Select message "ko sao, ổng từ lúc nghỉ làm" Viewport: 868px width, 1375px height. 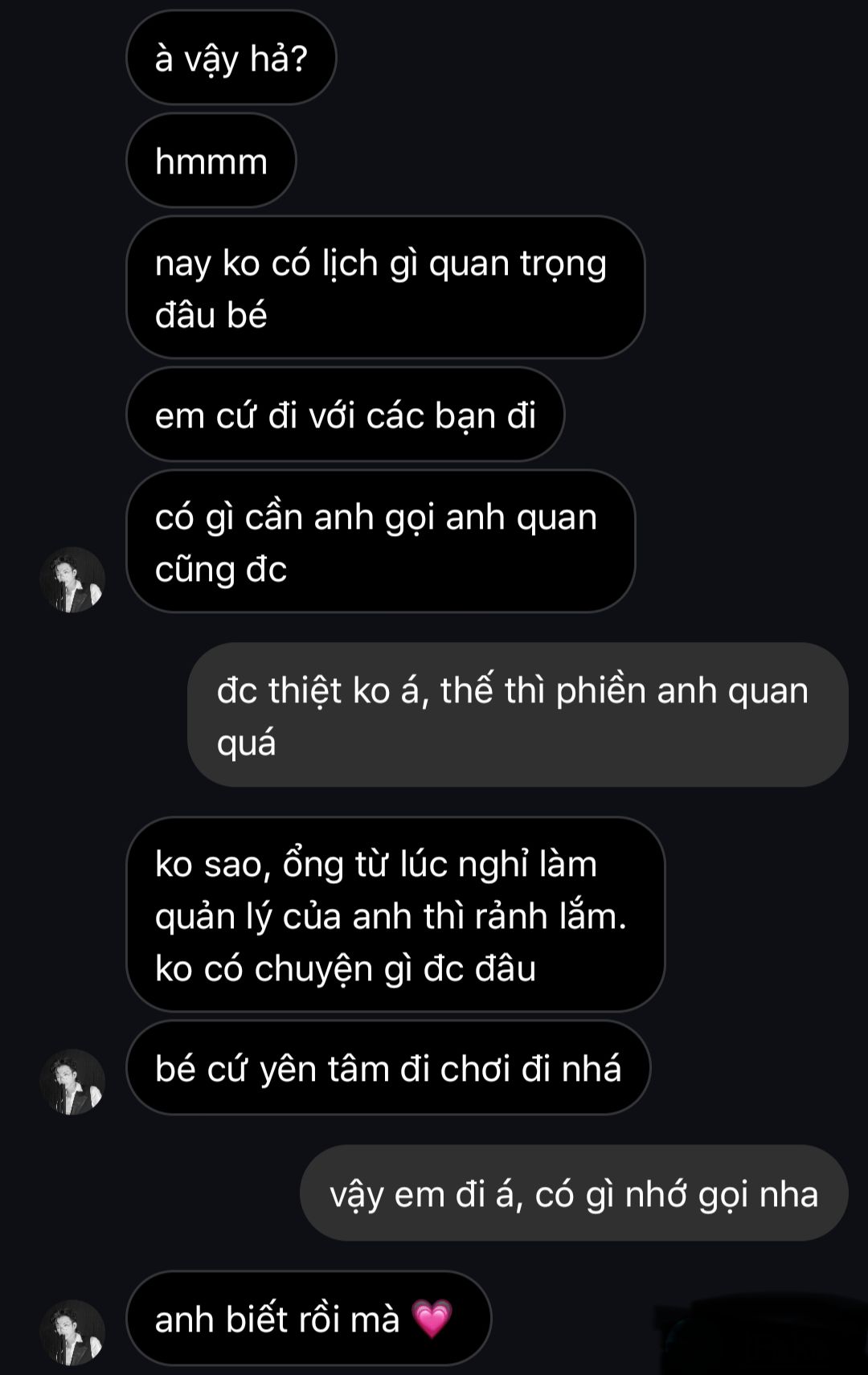click(395, 915)
